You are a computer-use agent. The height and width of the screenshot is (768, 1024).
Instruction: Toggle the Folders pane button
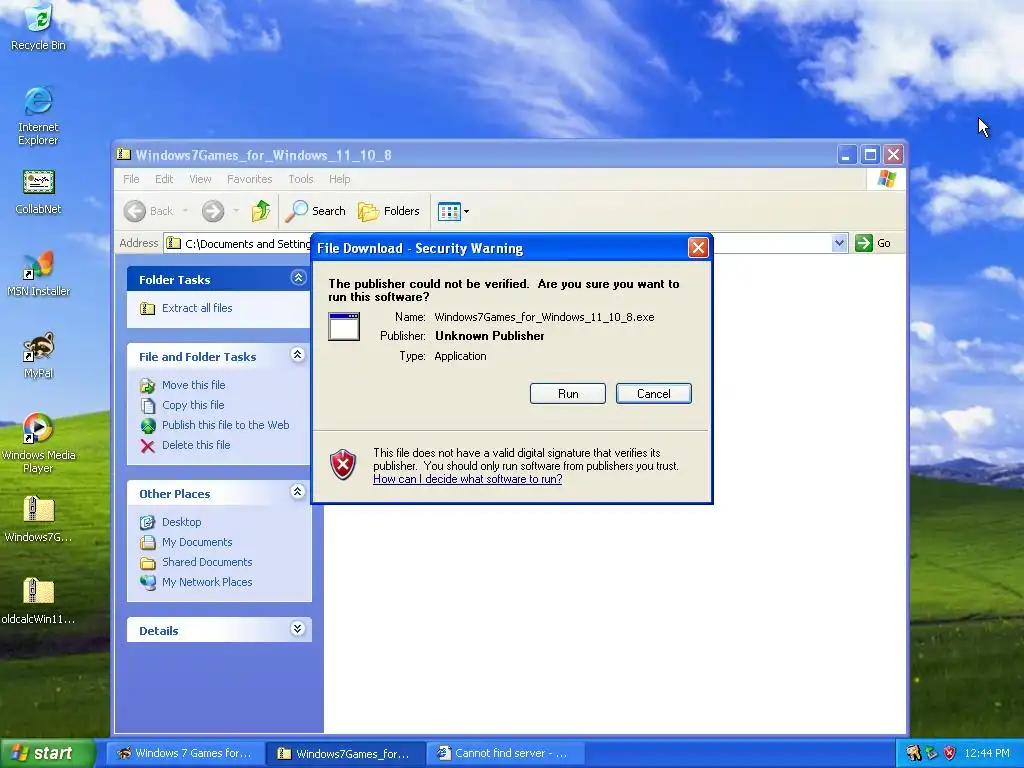pyautogui.click(x=389, y=211)
